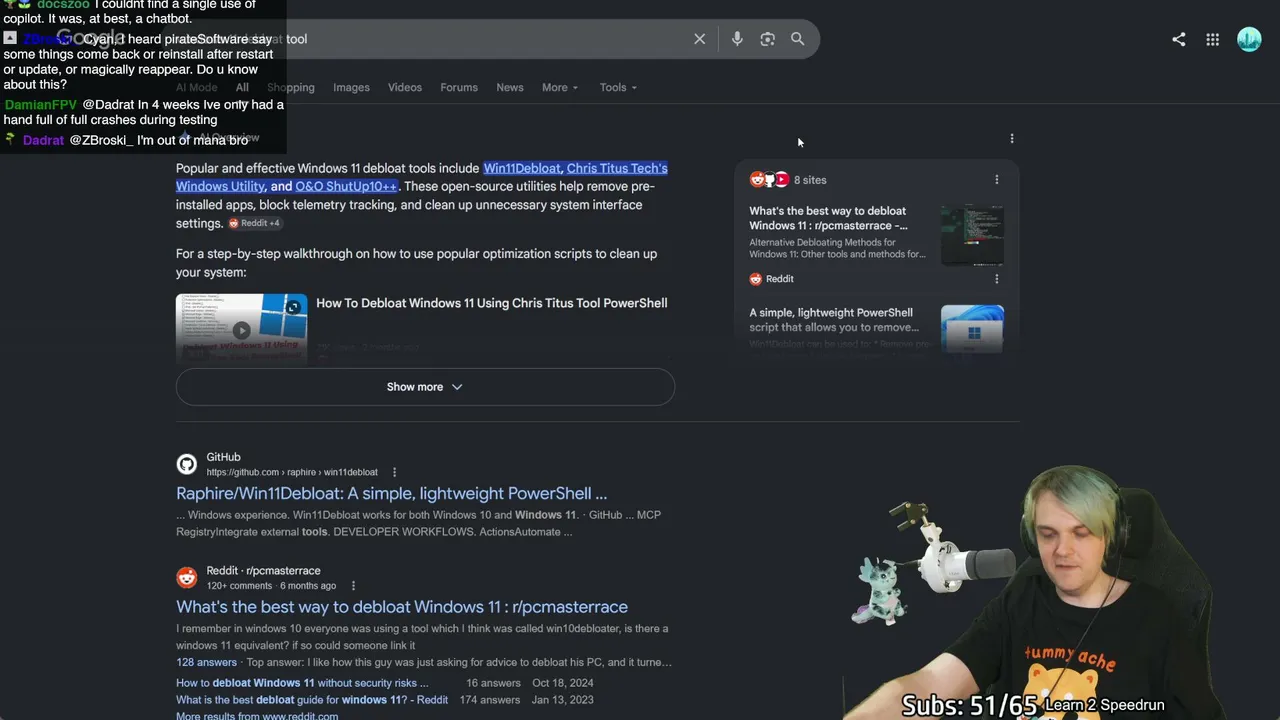Open three-dot menu beside GitHub result URL
1280x720 pixels.
[x=394, y=472]
